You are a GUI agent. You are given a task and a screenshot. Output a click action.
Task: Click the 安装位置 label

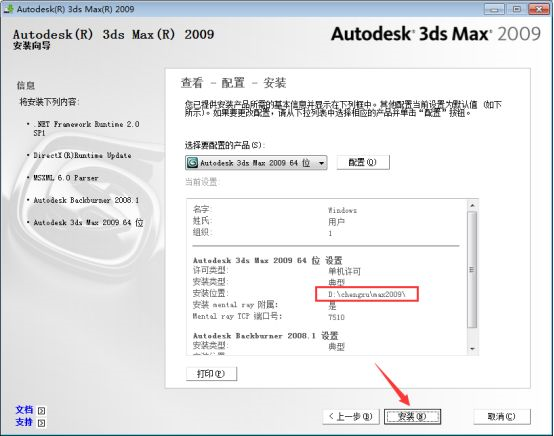point(211,293)
